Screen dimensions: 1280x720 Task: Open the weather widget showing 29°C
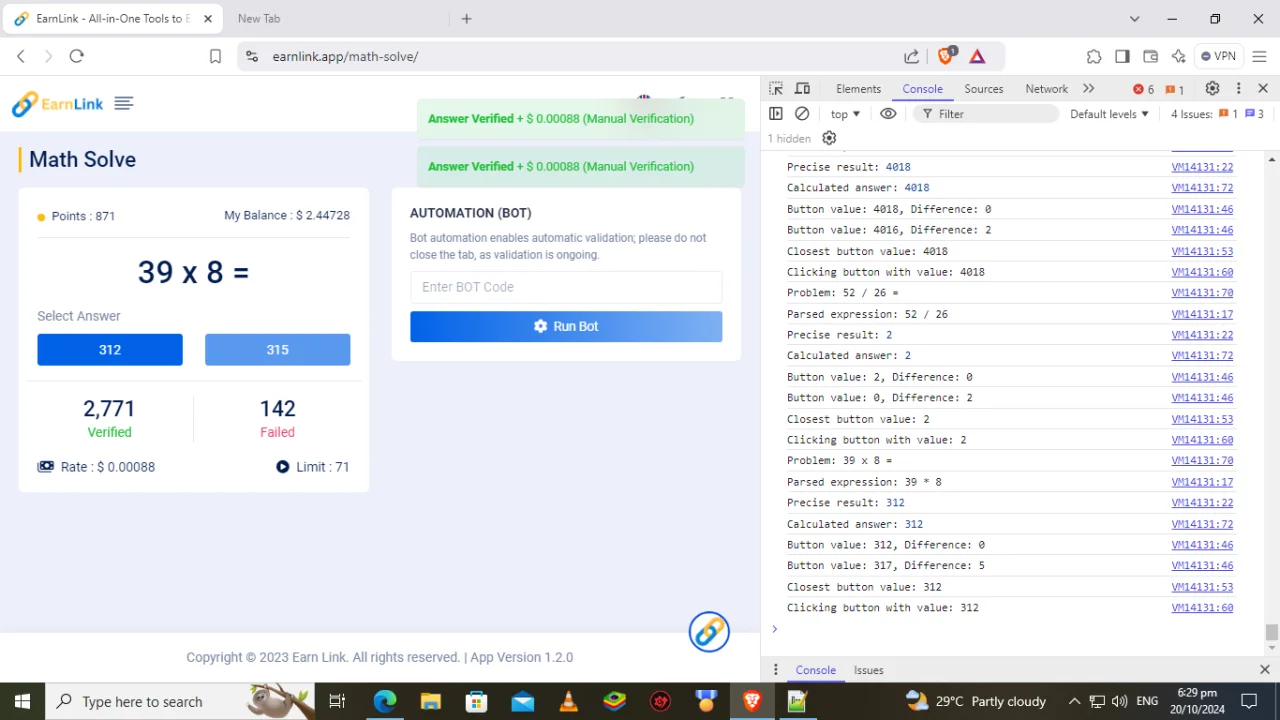tap(976, 701)
